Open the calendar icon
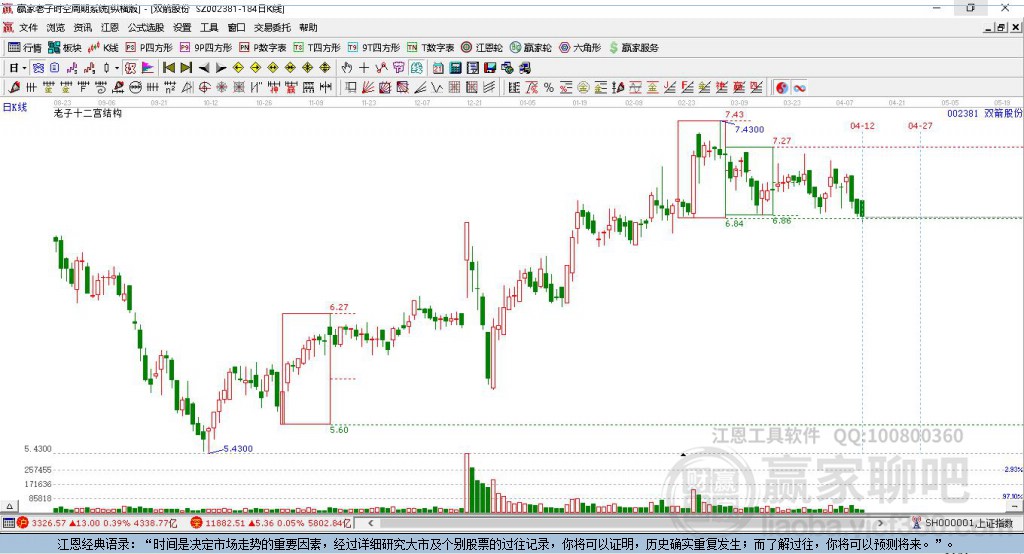 tap(438, 68)
